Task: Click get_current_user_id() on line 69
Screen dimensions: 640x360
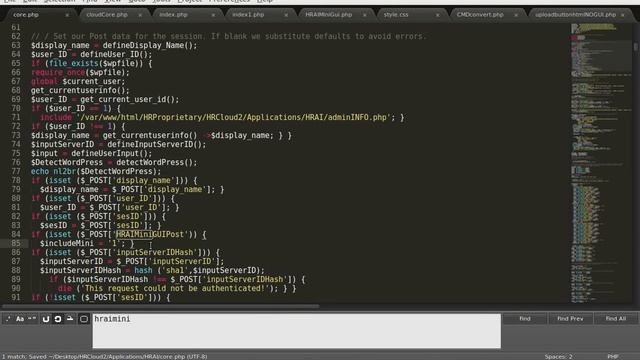Action: tap(127, 100)
